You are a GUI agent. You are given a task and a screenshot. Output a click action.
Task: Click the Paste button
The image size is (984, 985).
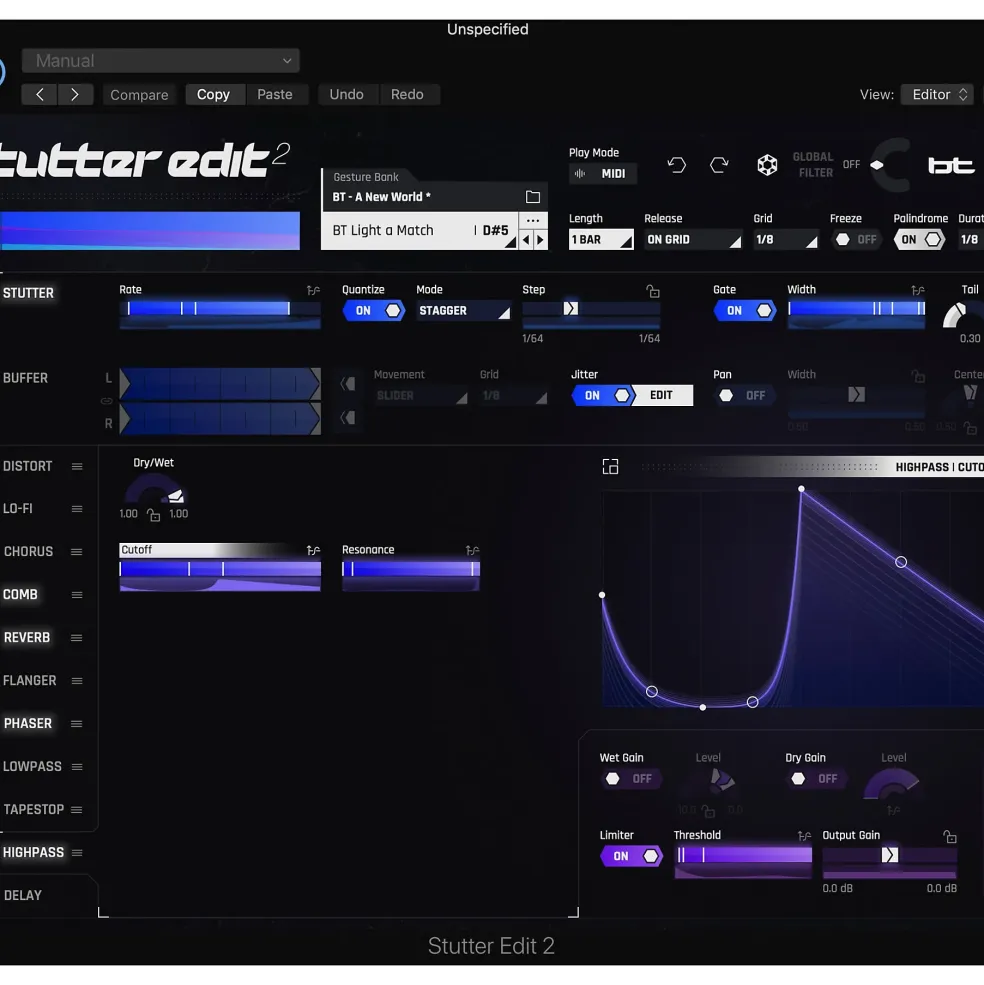coord(275,94)
